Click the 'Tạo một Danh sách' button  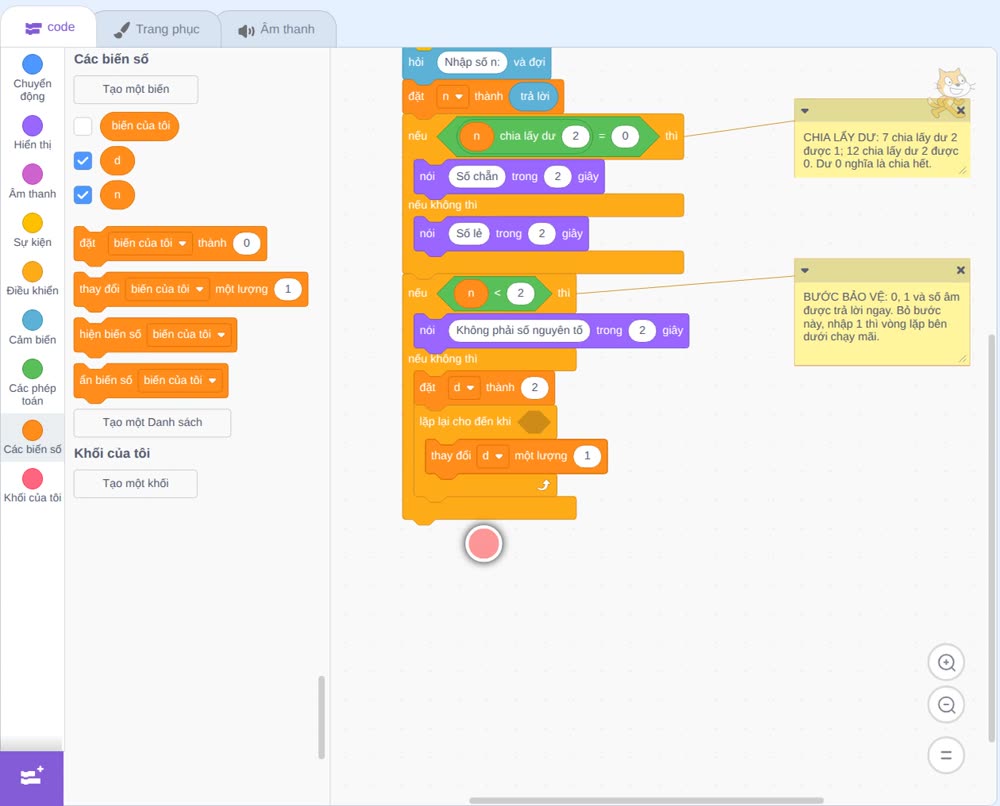coord(152,423)
